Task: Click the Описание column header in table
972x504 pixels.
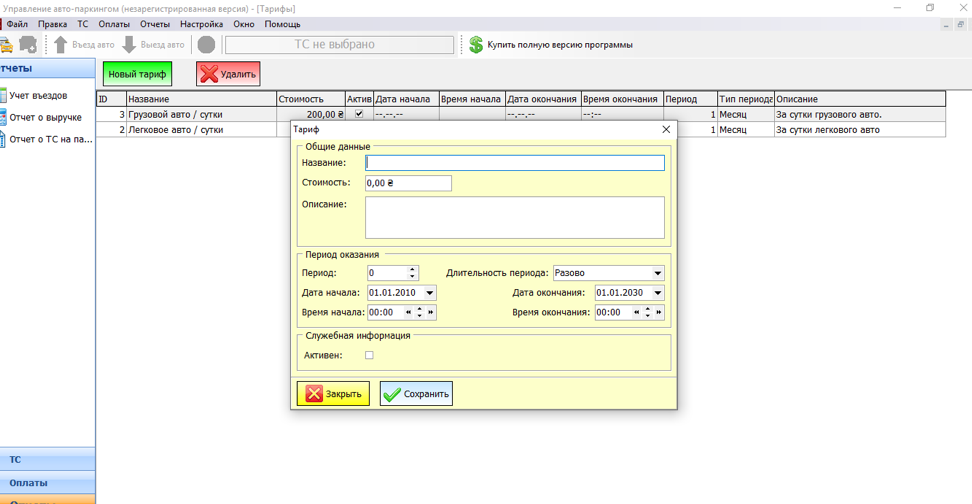Action: pyautogui.click(x=860, y=99)
